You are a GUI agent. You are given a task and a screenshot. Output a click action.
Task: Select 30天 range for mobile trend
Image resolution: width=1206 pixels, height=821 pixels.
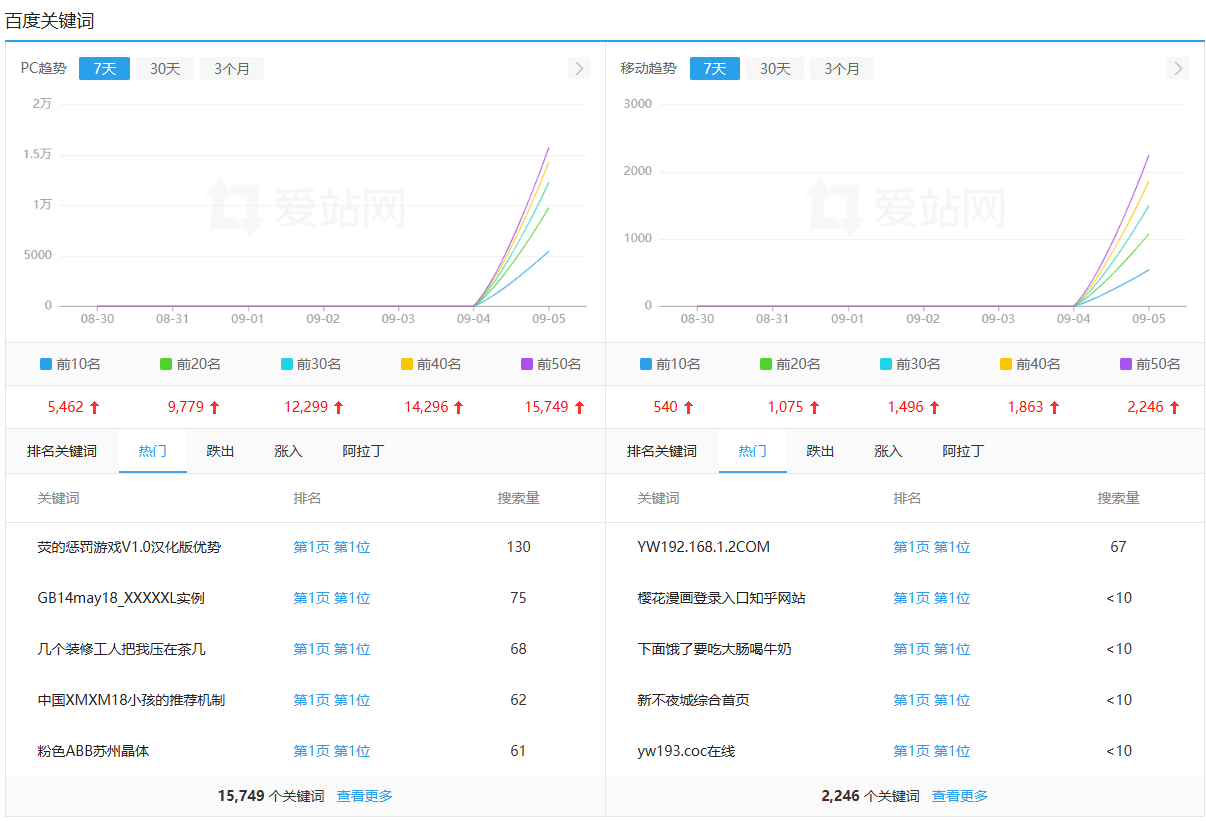coord(775,69)
